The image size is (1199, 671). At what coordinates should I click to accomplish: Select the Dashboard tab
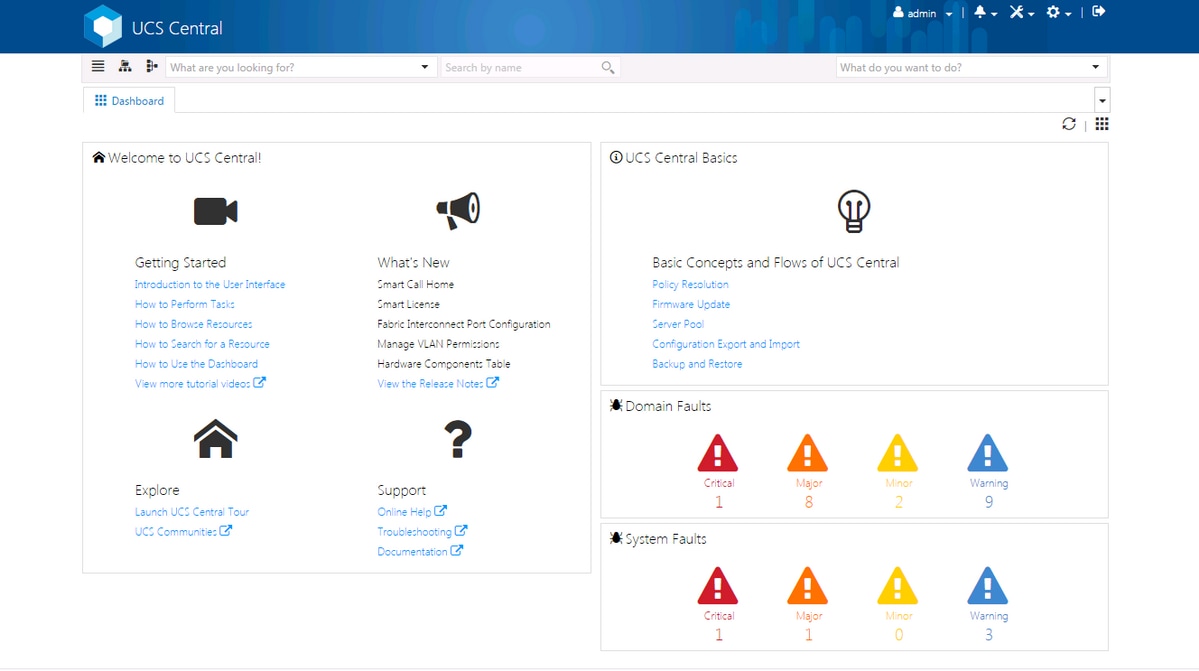point(129,101)
